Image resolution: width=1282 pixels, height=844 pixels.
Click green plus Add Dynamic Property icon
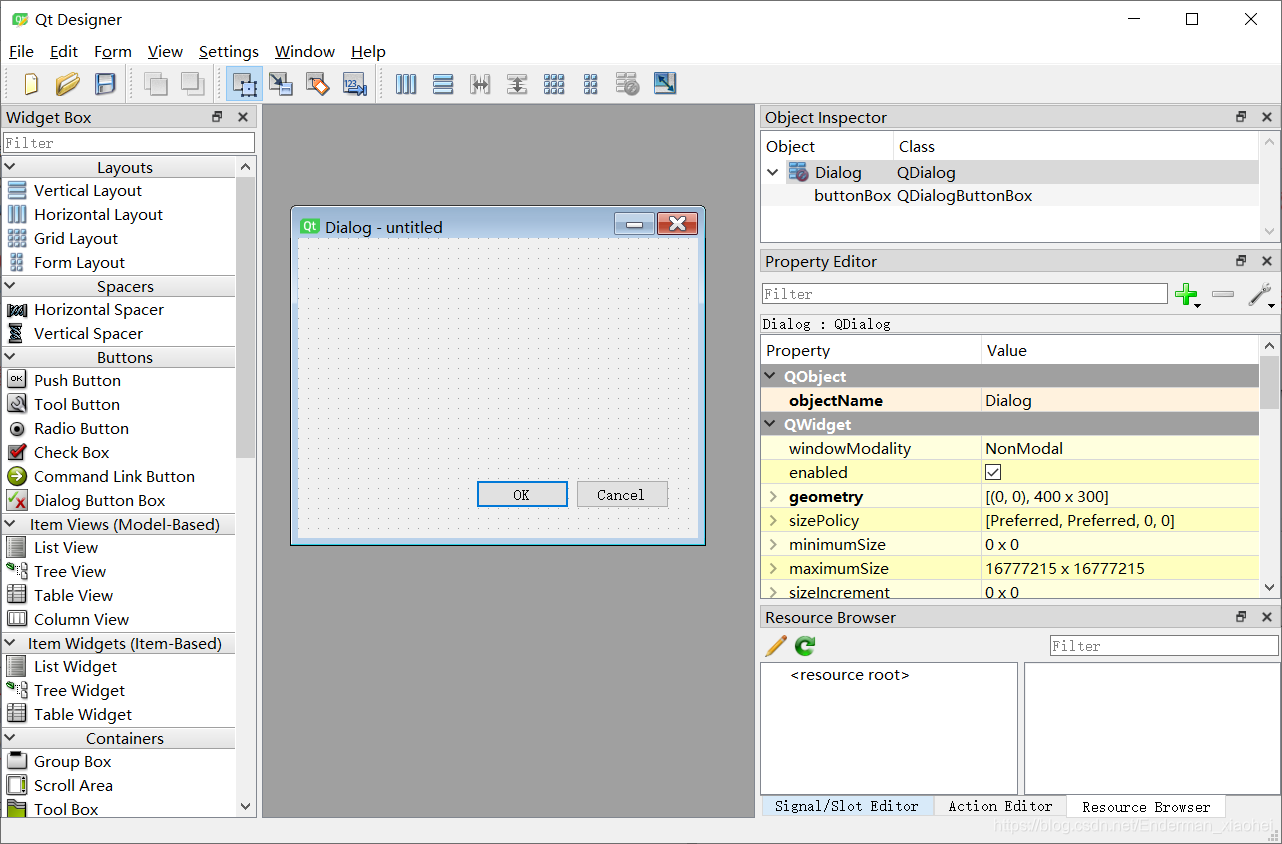[1187, 294]
